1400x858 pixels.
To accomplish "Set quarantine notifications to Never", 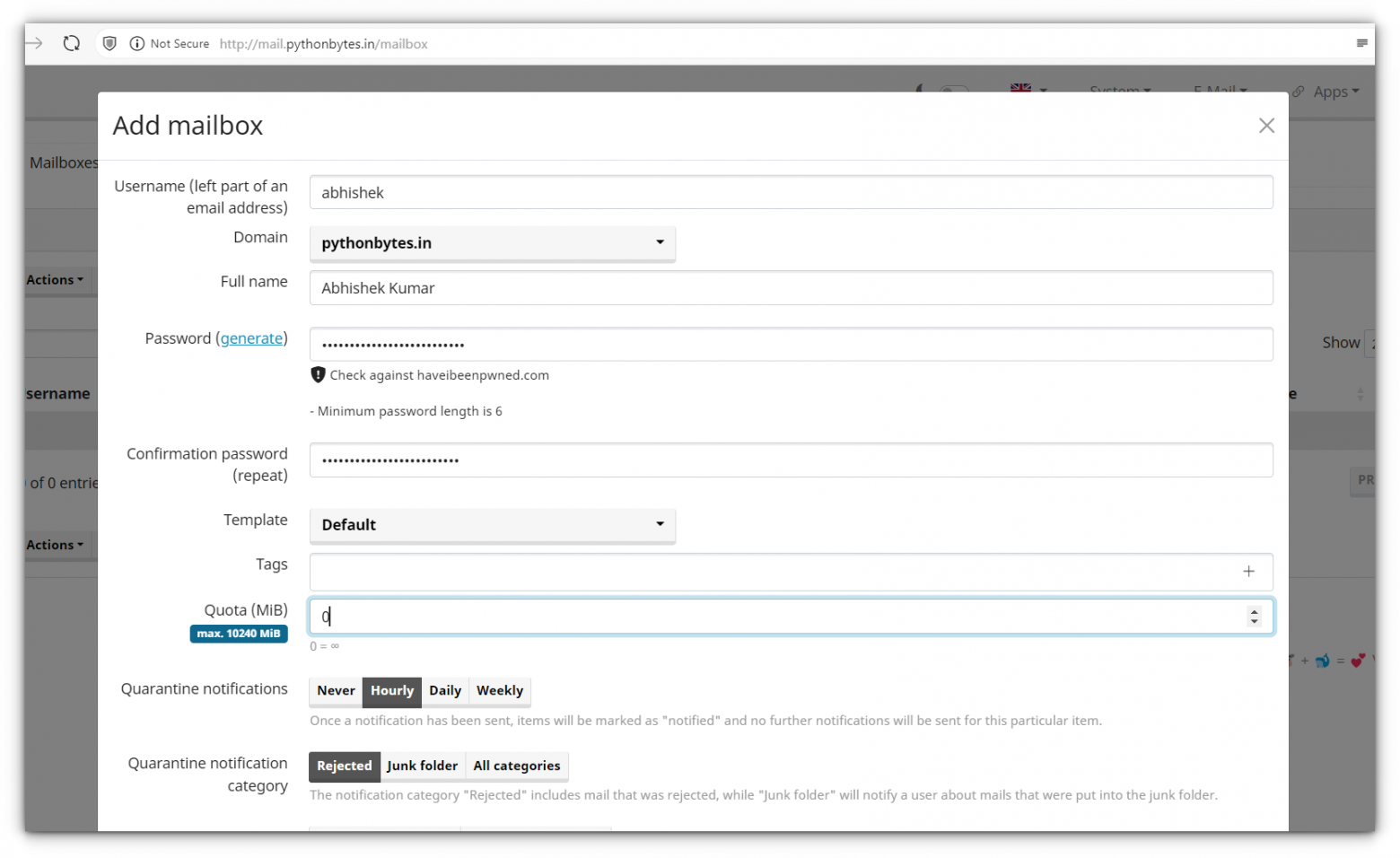I will pos(336,691).
